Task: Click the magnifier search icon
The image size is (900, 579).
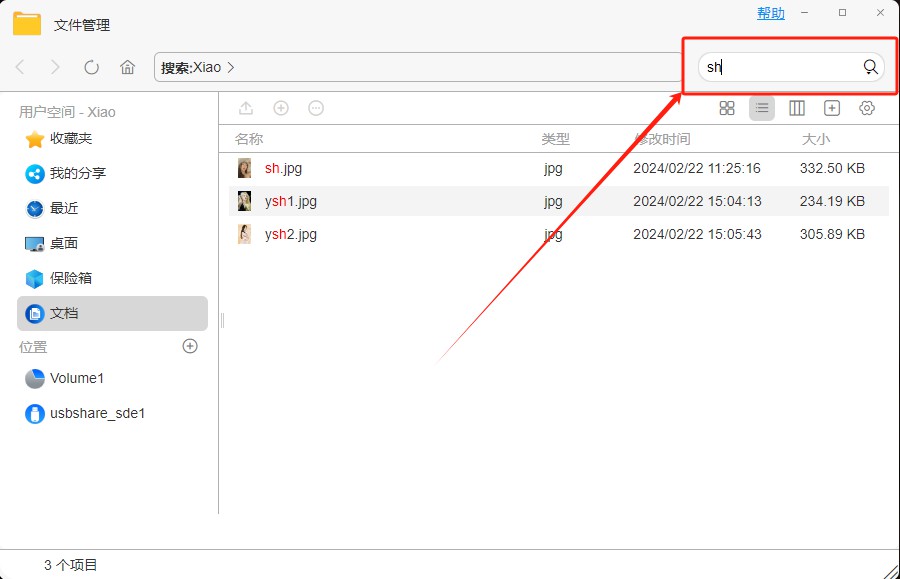Action: click(870, 67)
